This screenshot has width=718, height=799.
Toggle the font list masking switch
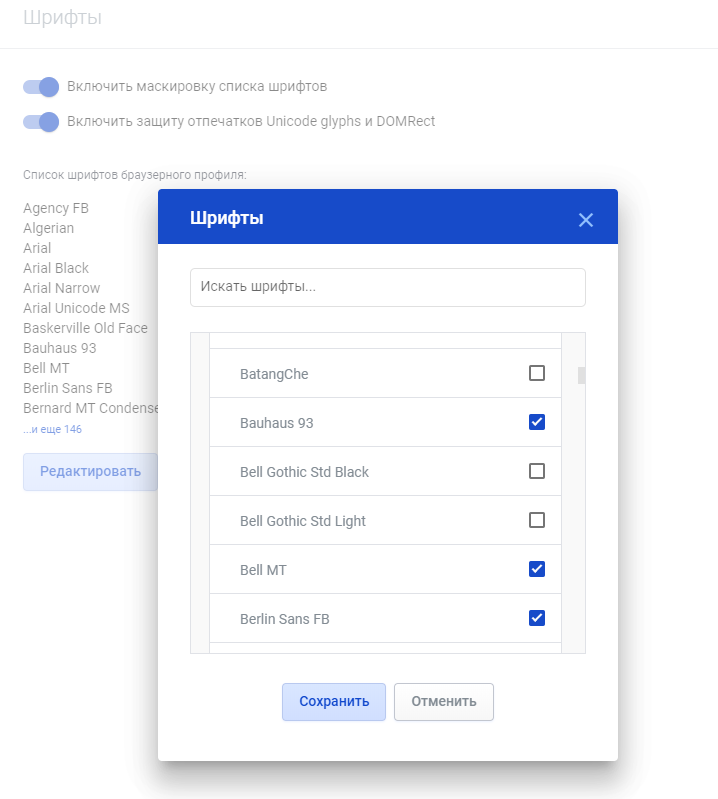click(x=41, y=87)
